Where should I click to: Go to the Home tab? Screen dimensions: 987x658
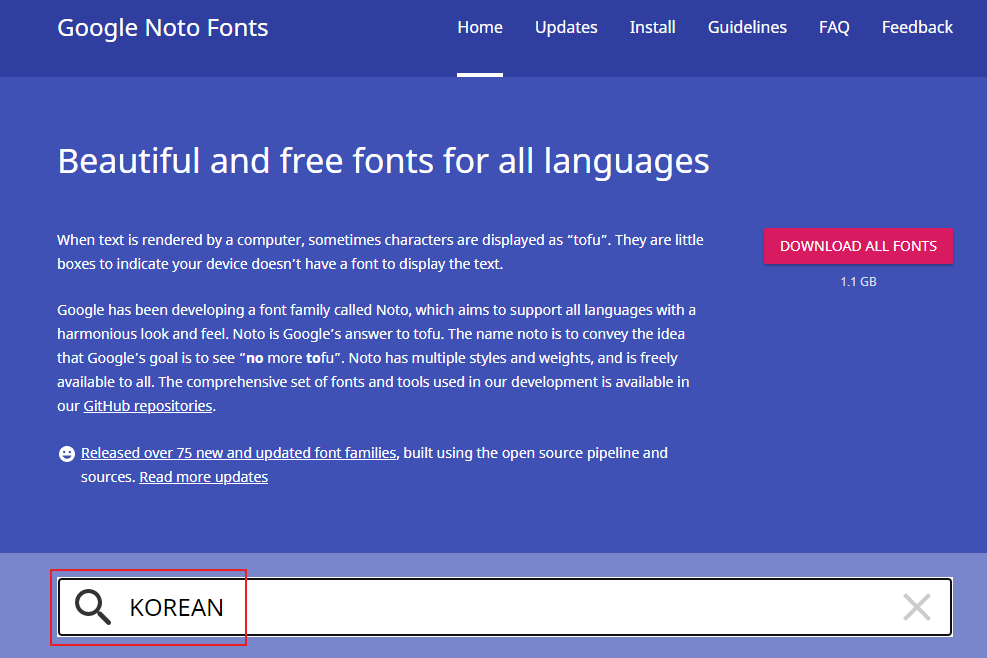coord(480,27)
